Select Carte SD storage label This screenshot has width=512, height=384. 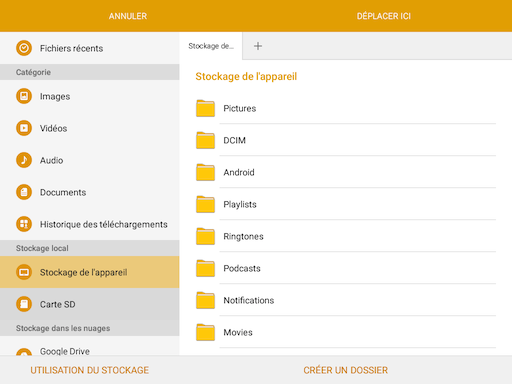tap(58, 304)
